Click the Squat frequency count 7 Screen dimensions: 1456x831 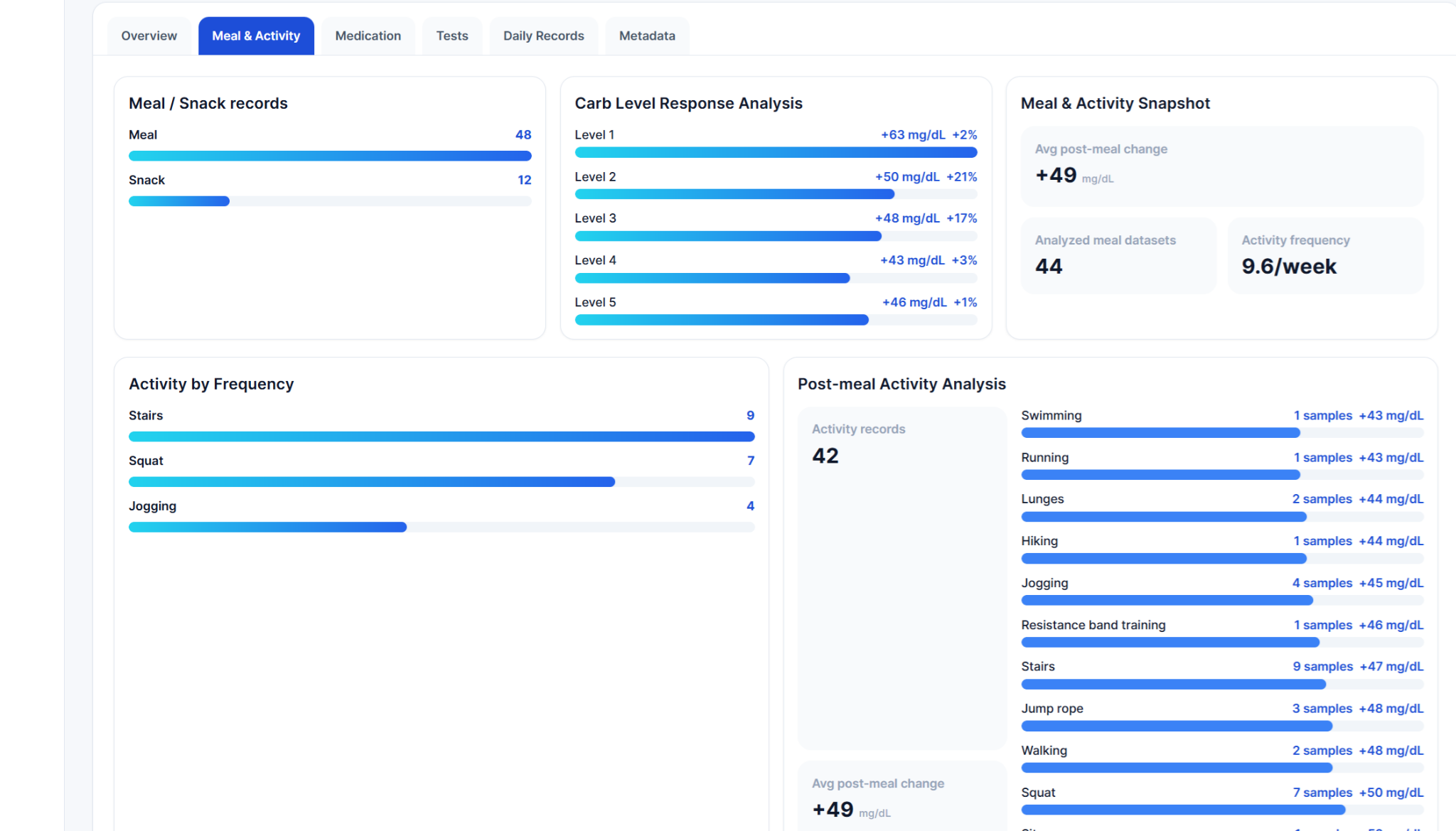point(751,461)
